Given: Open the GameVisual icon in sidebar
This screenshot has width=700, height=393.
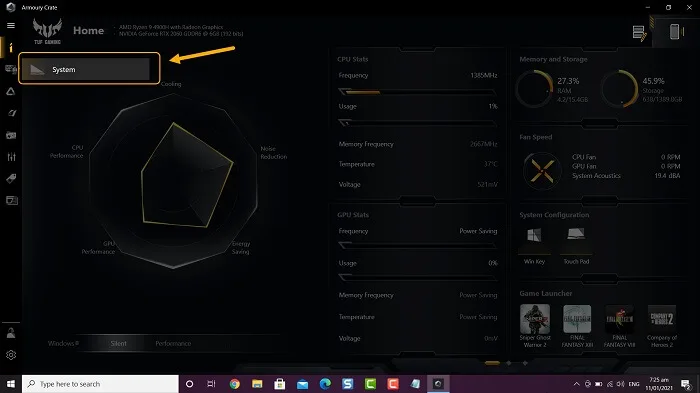Looking at the screenshot, I should (12, 113).
